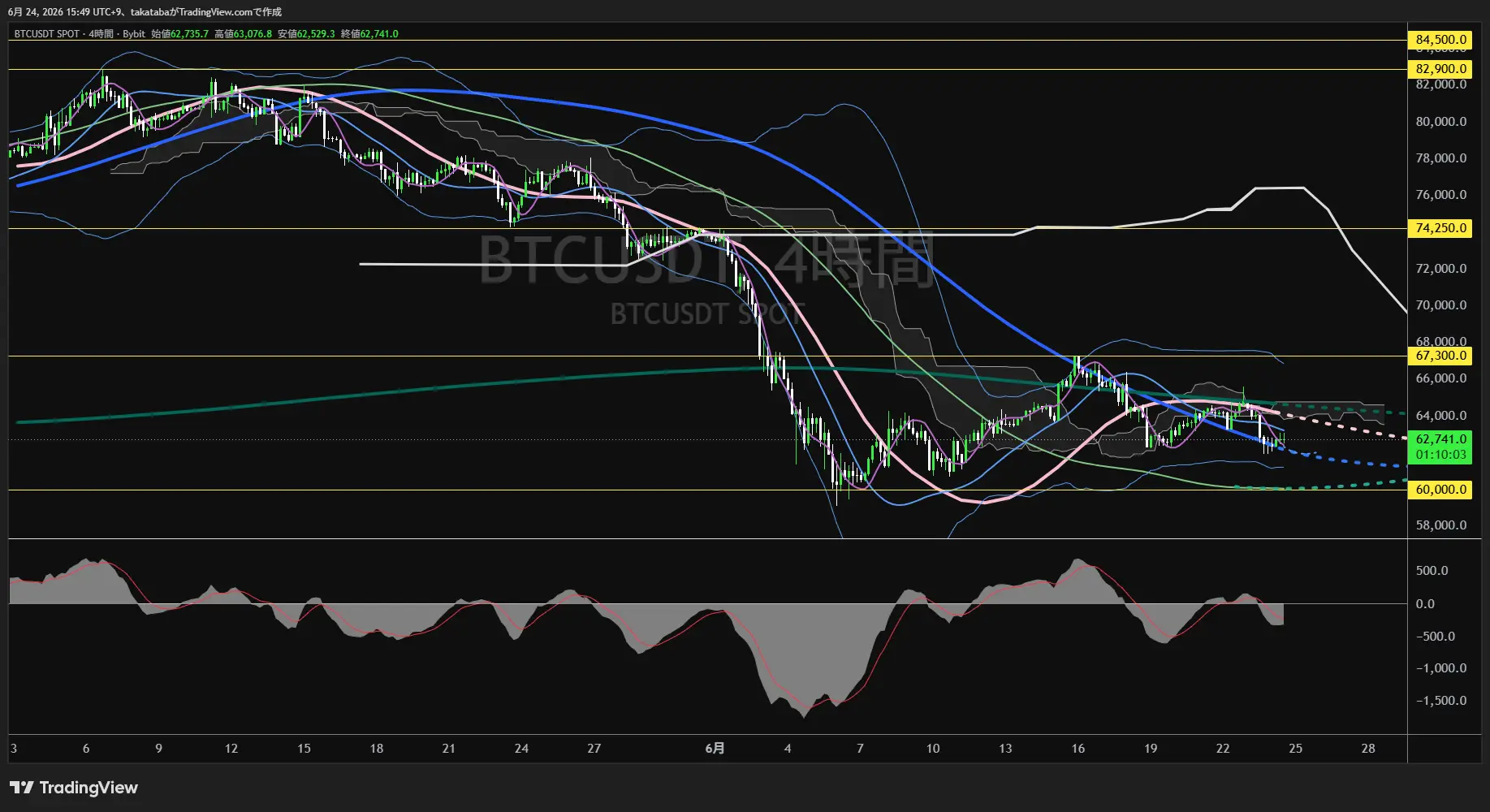Click the 19 date label on time axis
The height and width of the screenshot is (812, 1490).
[x=1151, y=749]
